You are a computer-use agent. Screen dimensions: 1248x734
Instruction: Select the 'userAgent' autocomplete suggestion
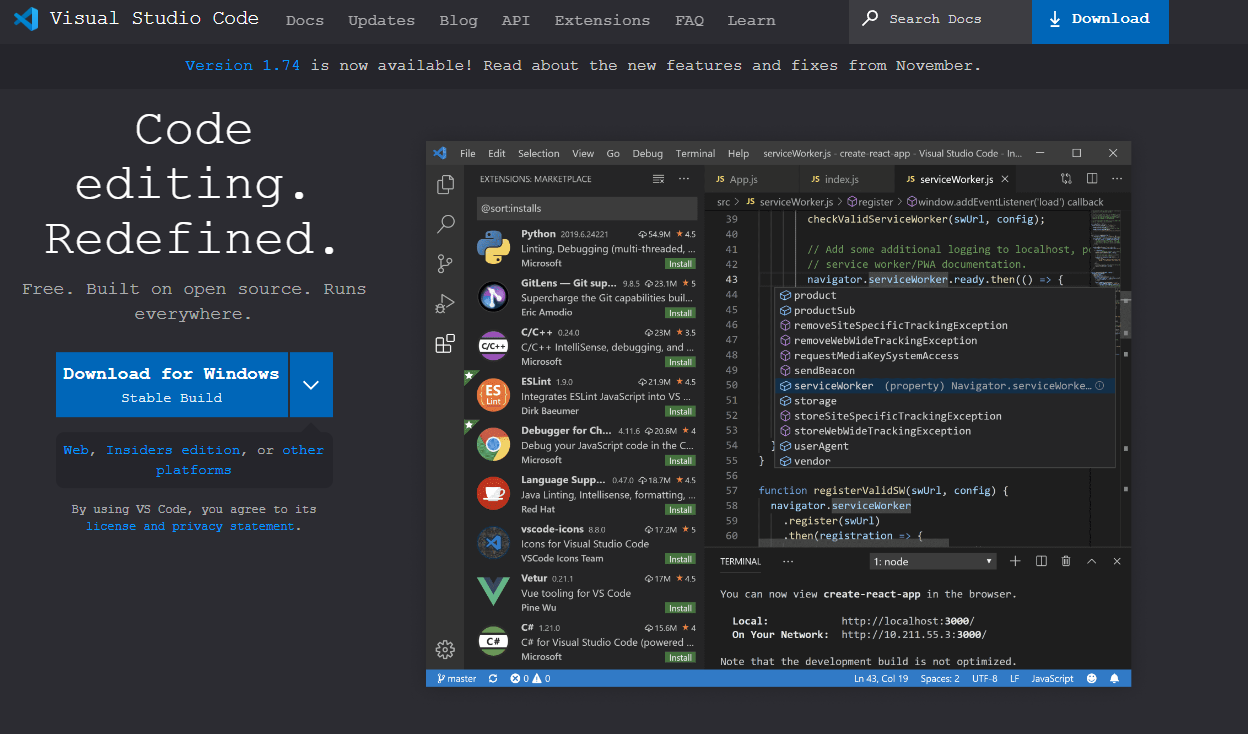pyautogui.click(x=945, y=446)
